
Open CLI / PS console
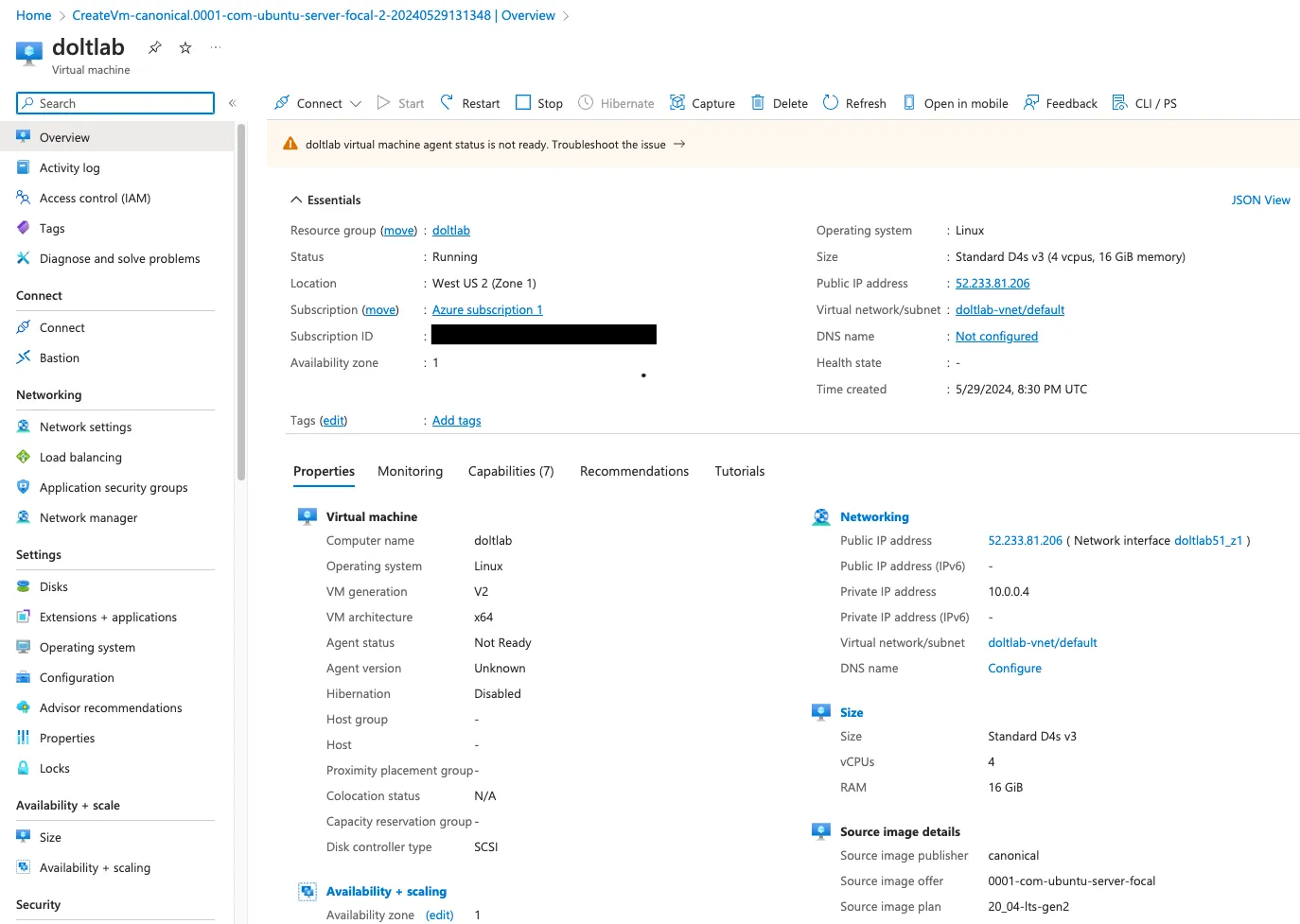pyautogui.click(x=1145, y=102)
